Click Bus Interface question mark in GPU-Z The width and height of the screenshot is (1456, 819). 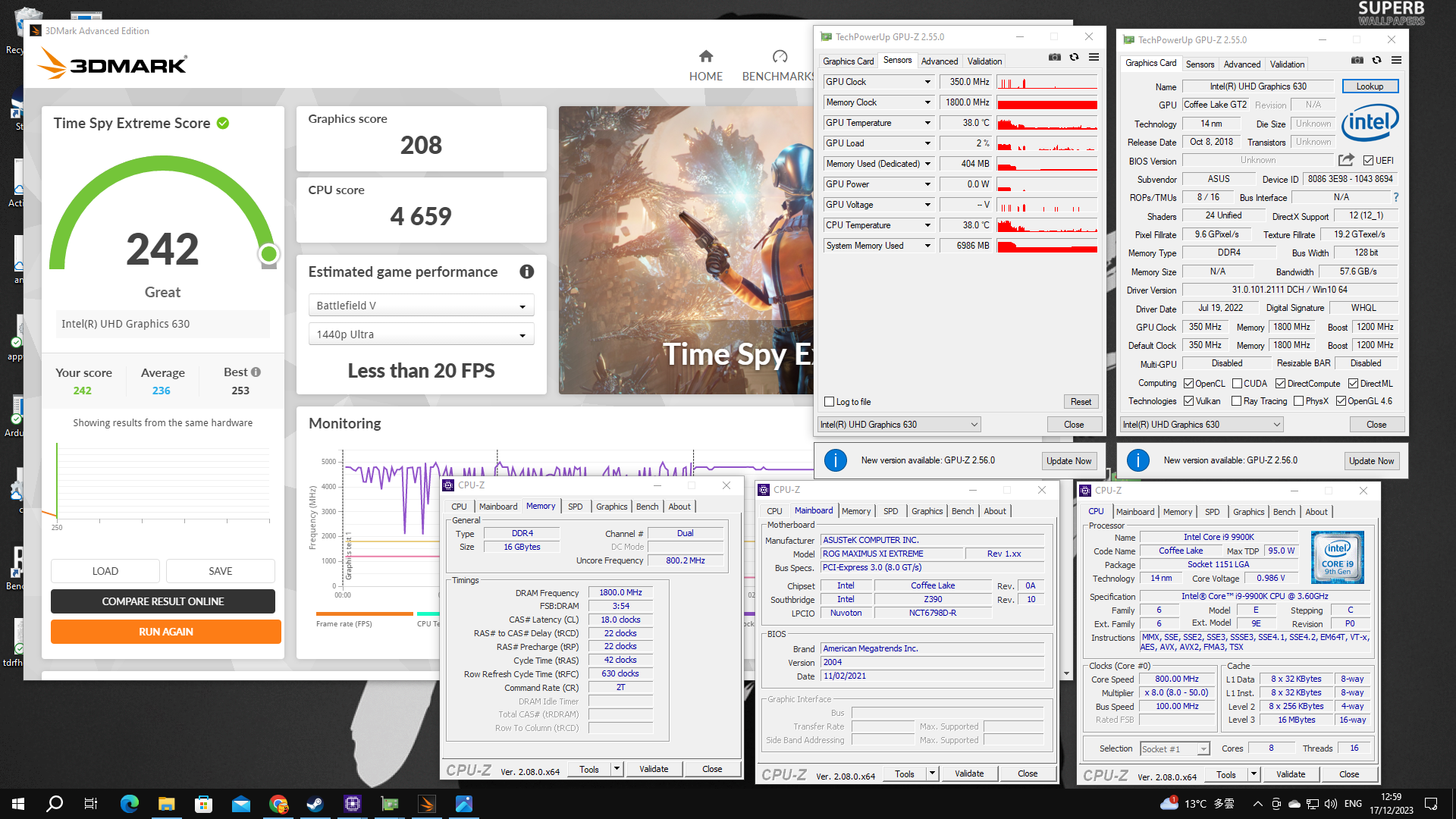pos(1395,197)
